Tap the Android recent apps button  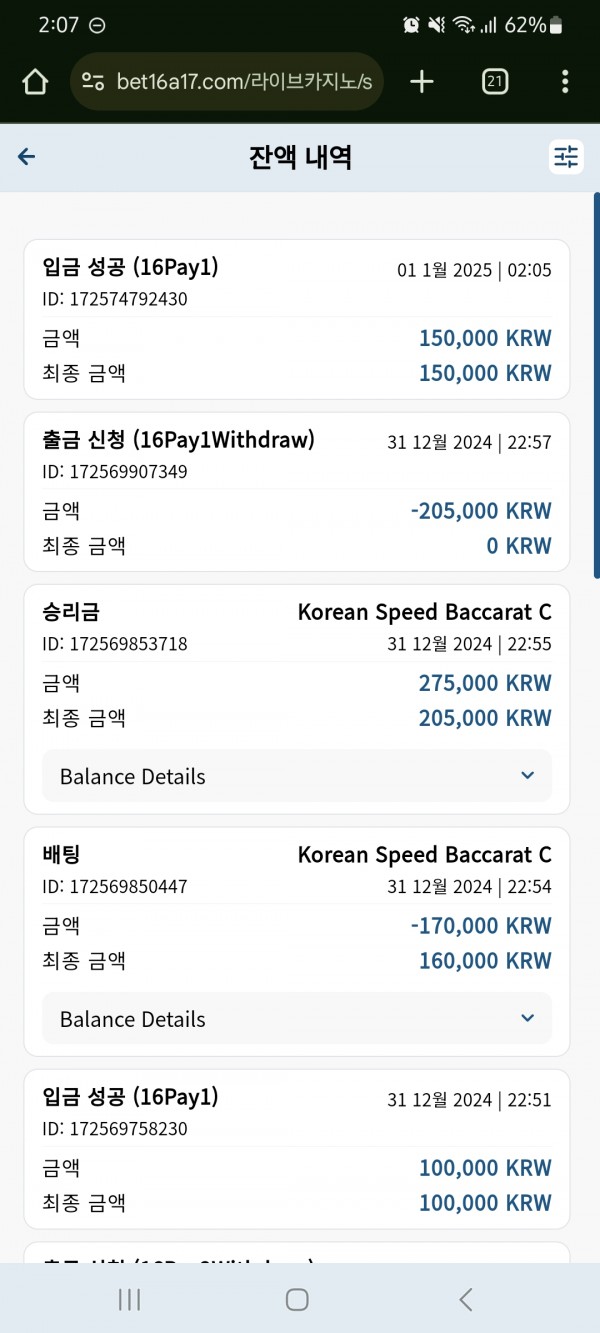(x=129, y=1299)
